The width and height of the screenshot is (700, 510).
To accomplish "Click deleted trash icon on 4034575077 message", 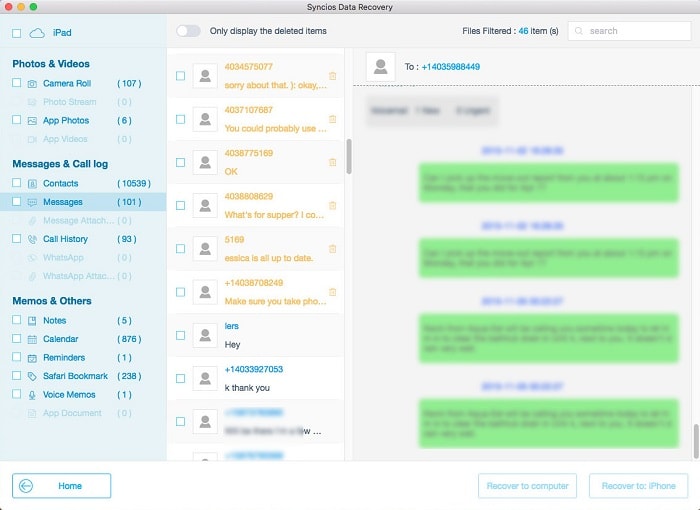I will [333, 76].
